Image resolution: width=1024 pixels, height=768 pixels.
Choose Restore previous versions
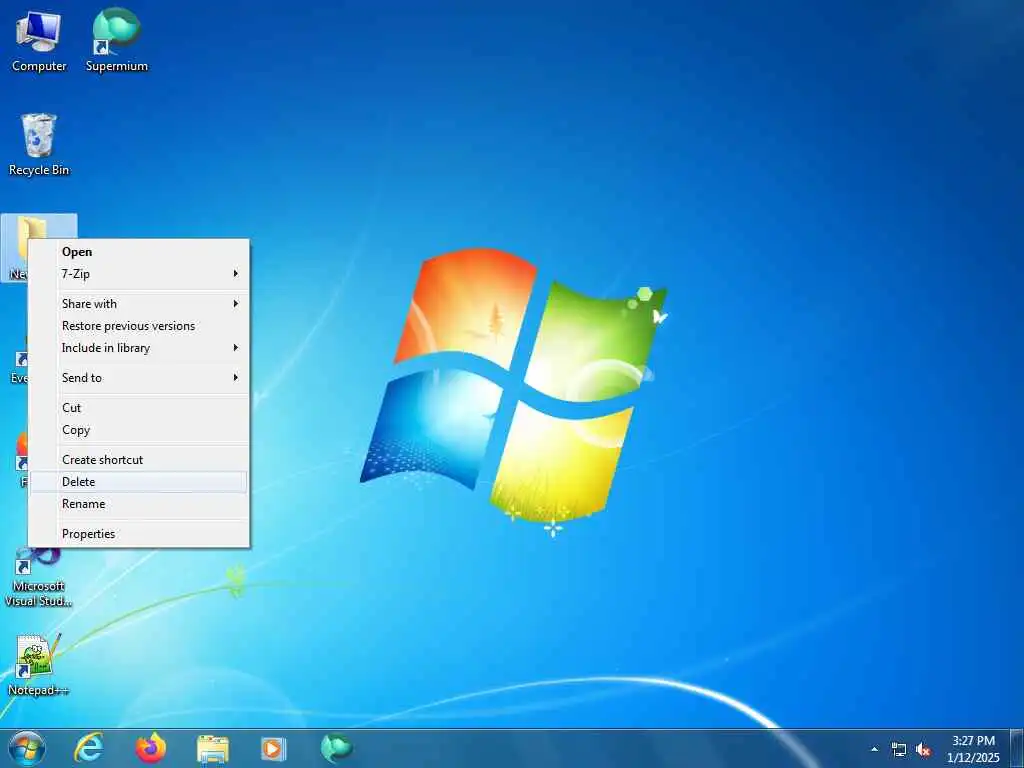pos(138,326)
